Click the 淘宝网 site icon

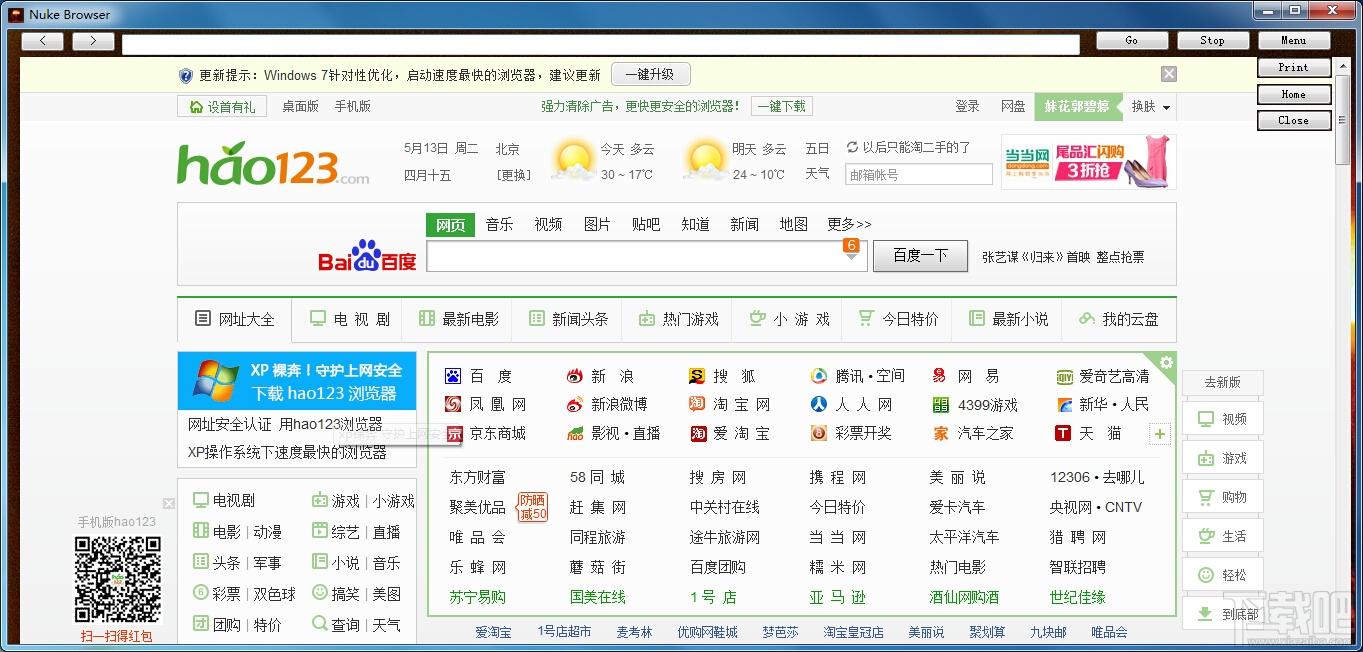click(697, 405)
